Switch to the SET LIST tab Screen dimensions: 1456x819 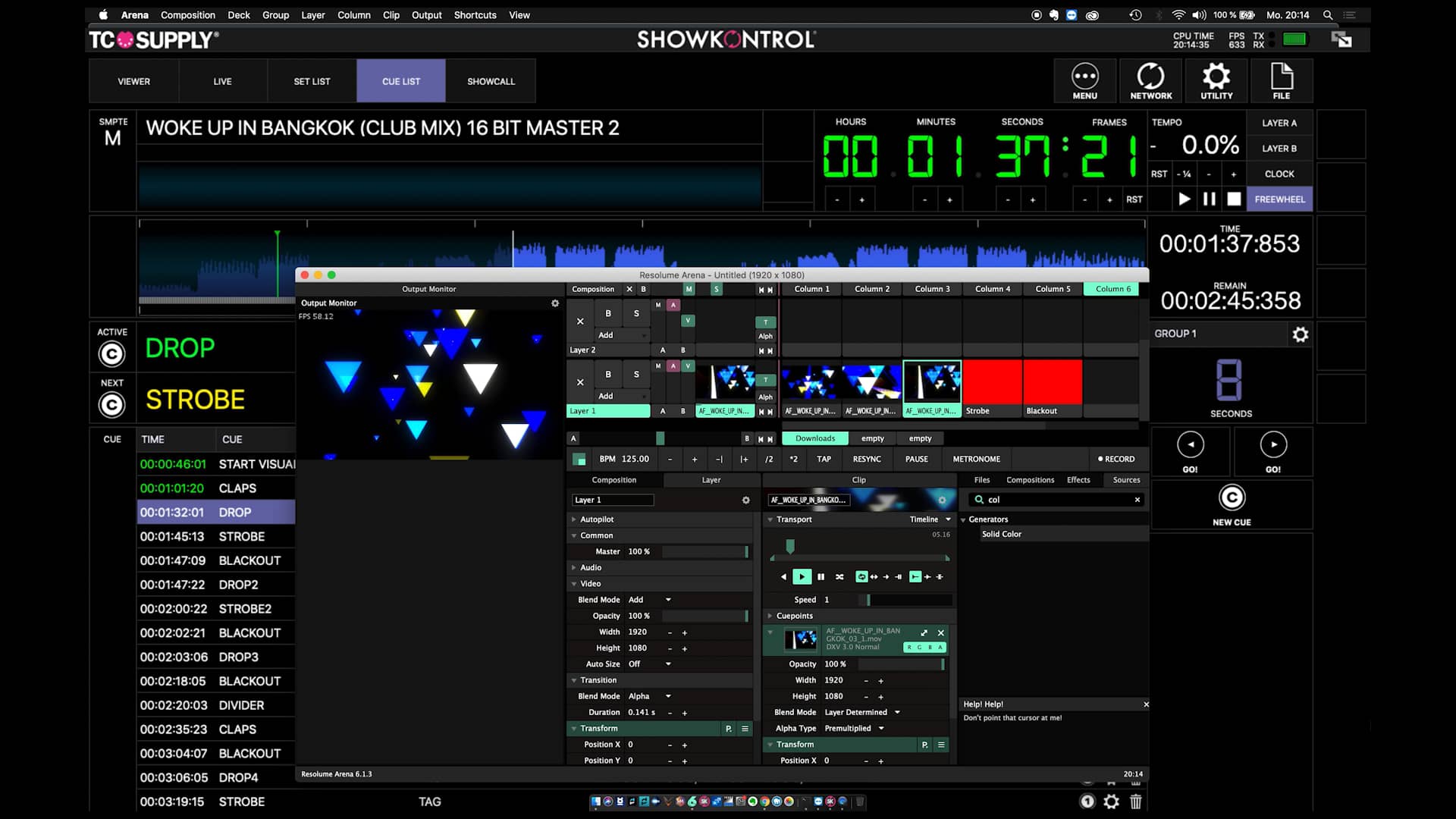tap(312, 80)
